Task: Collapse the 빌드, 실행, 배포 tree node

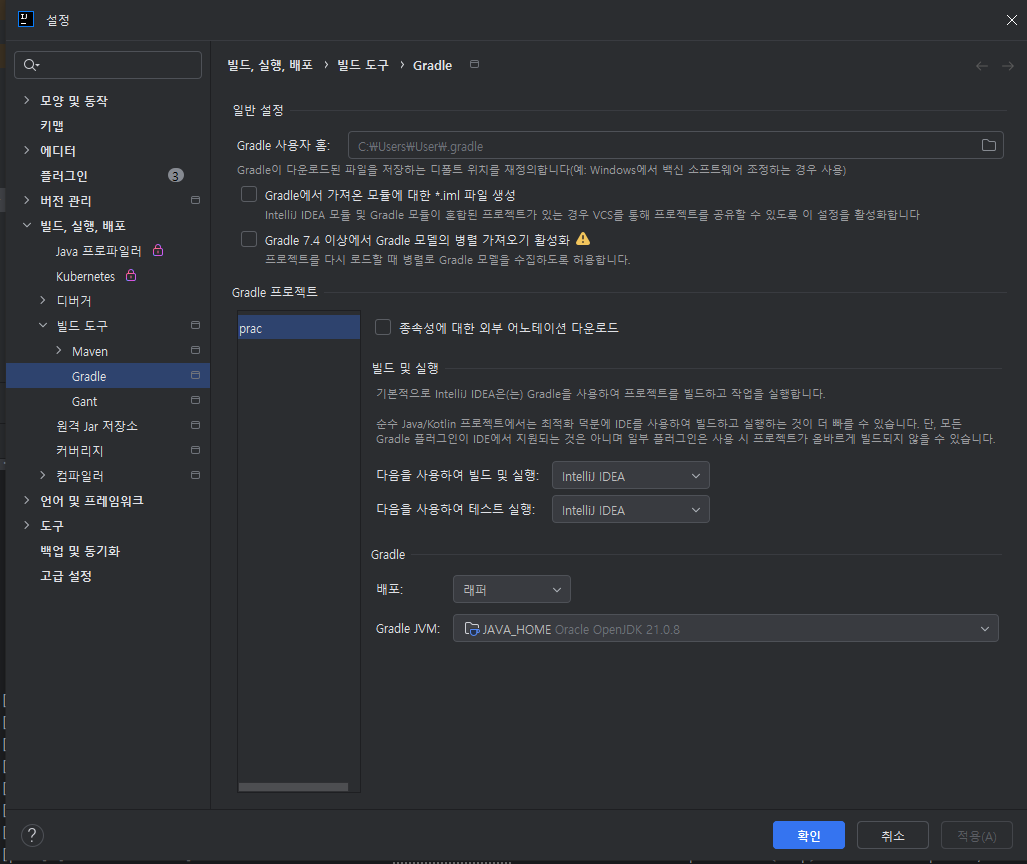Action: click(27, 225)
